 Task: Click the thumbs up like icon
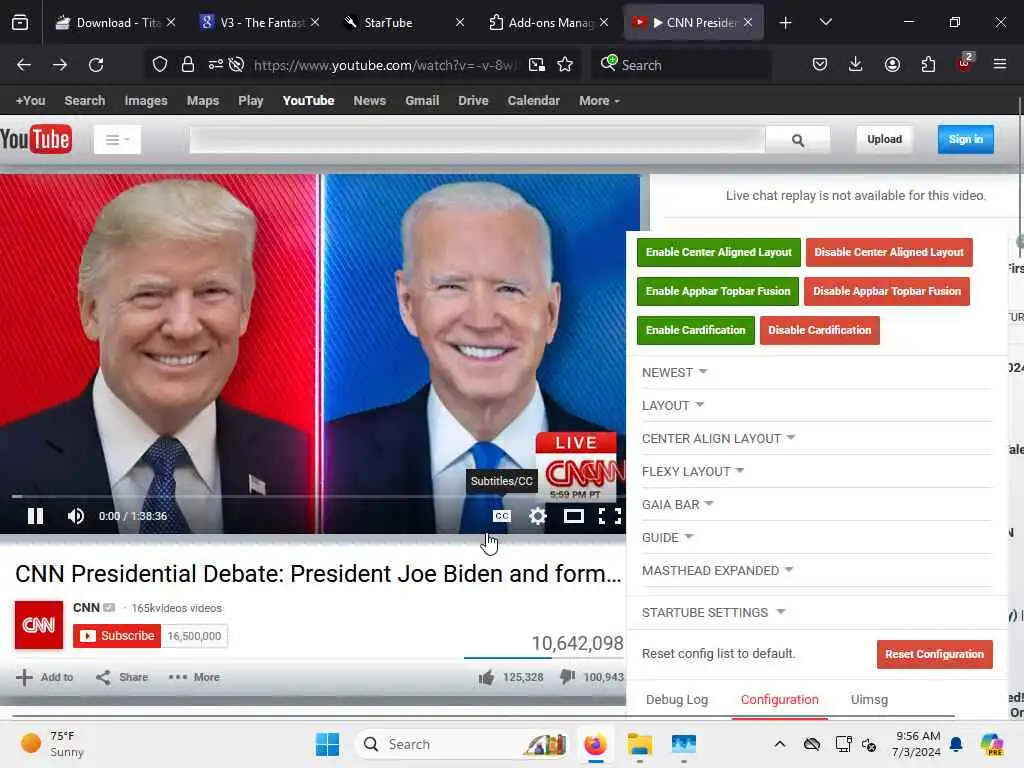point(486,677)
